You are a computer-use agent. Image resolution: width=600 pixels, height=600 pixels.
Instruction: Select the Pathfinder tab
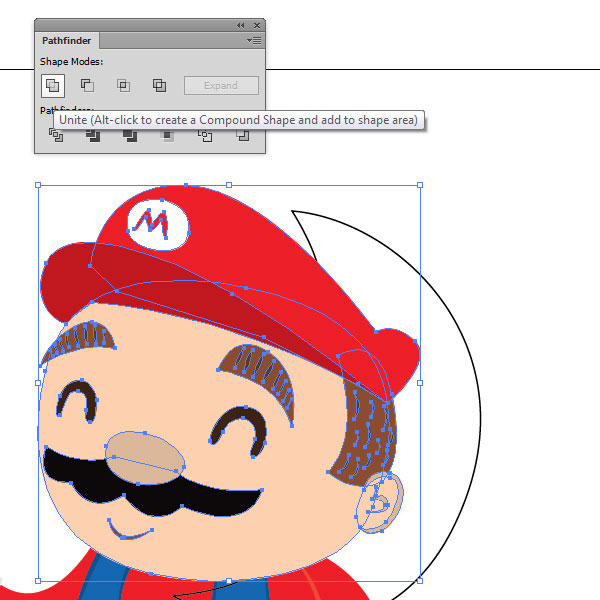tap(66, 41)
